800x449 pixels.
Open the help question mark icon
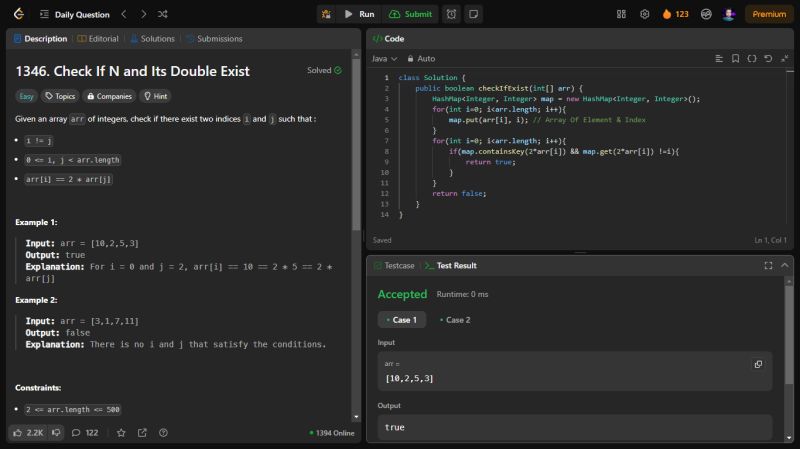click(x=163, y=433)
